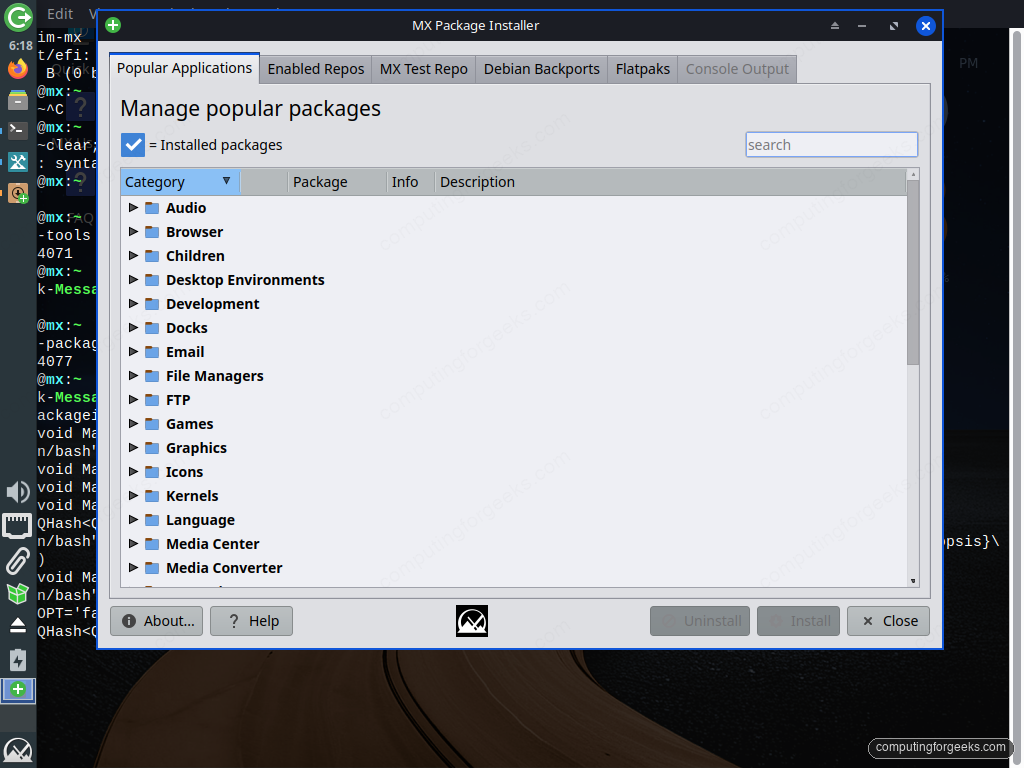Click into the search field
The height and width of the screenshot is (768, 1024).
coord(831,145)
